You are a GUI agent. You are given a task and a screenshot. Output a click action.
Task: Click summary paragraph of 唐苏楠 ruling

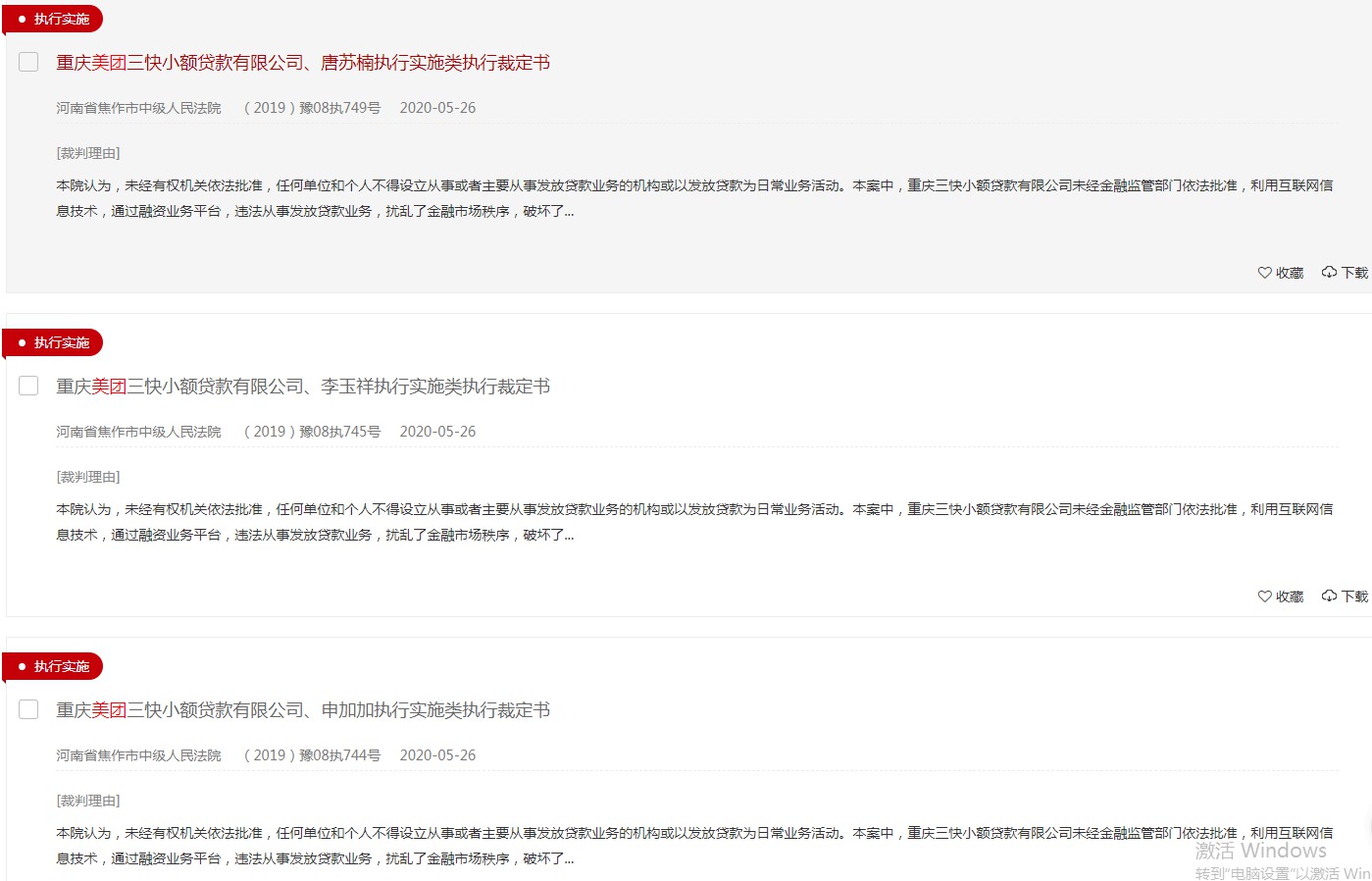tap(694, 198)
